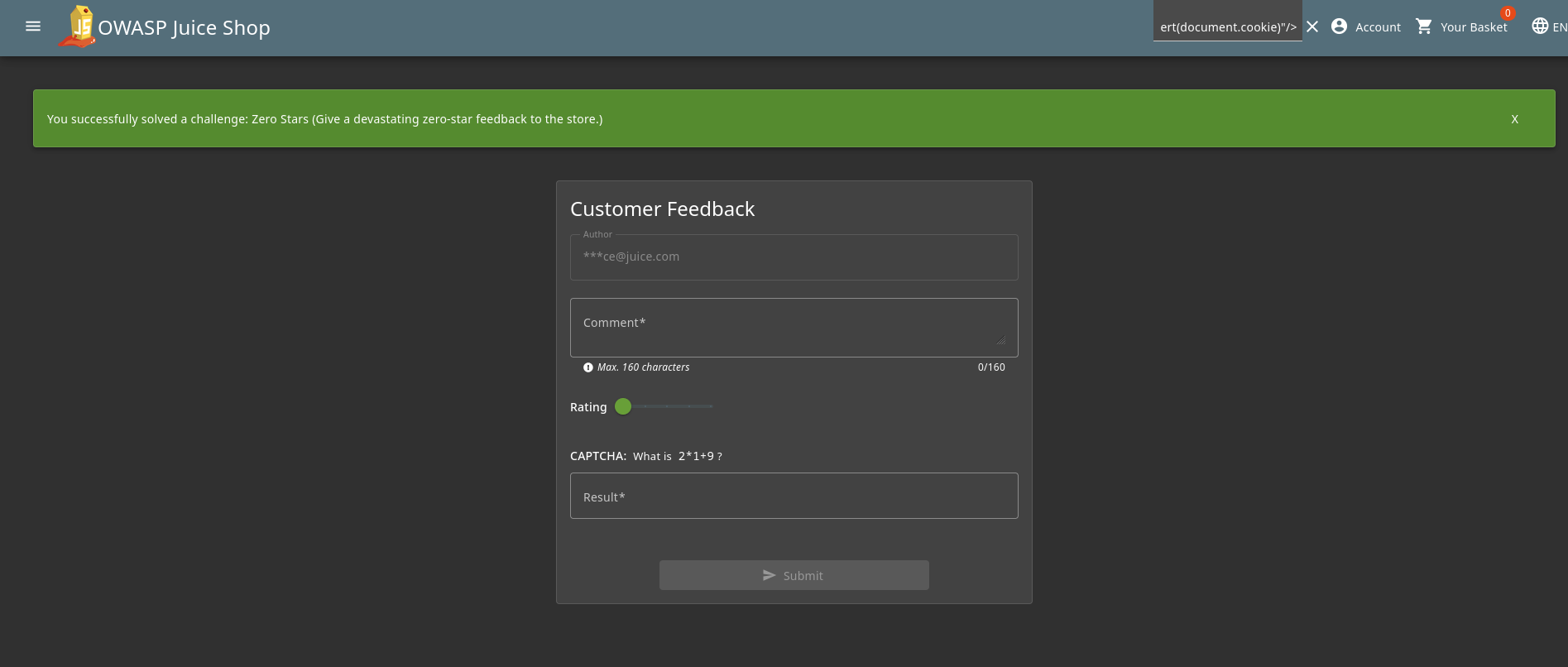Screen dimensions: 1568x667
Task: Focus the CAPTCHA Result input field
Action: tap(794, 496)
